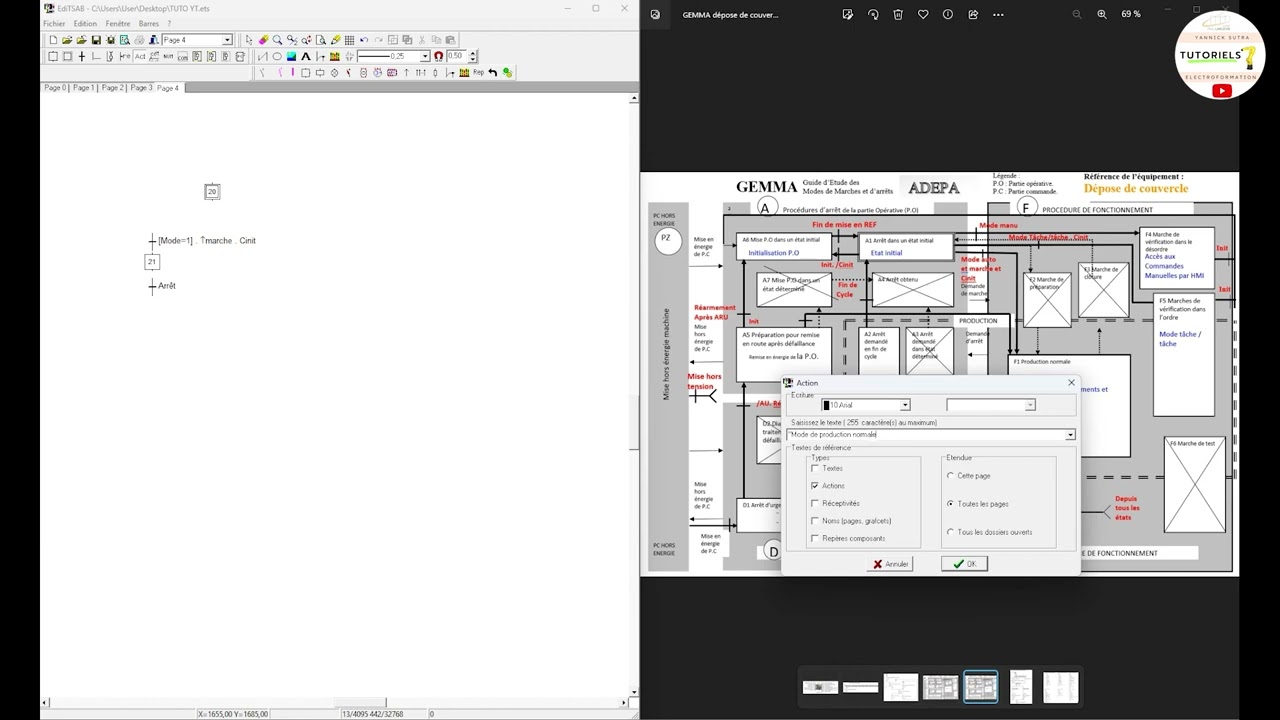This screenshot has width=1280, height=720.
Task: Select the 'Act' action tool in EdiTSAB
Action: point(140,56)
